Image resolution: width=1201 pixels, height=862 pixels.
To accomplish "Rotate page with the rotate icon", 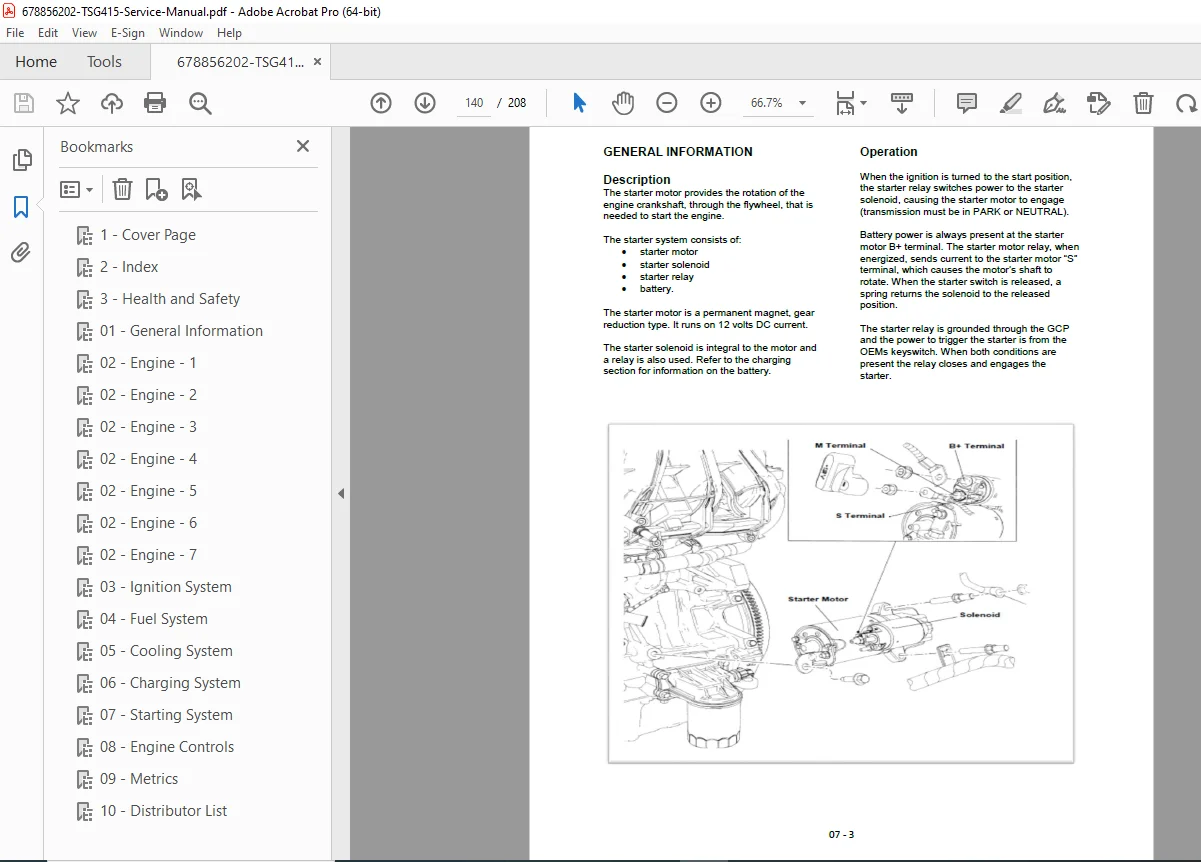I will [x=1186, y=103].
